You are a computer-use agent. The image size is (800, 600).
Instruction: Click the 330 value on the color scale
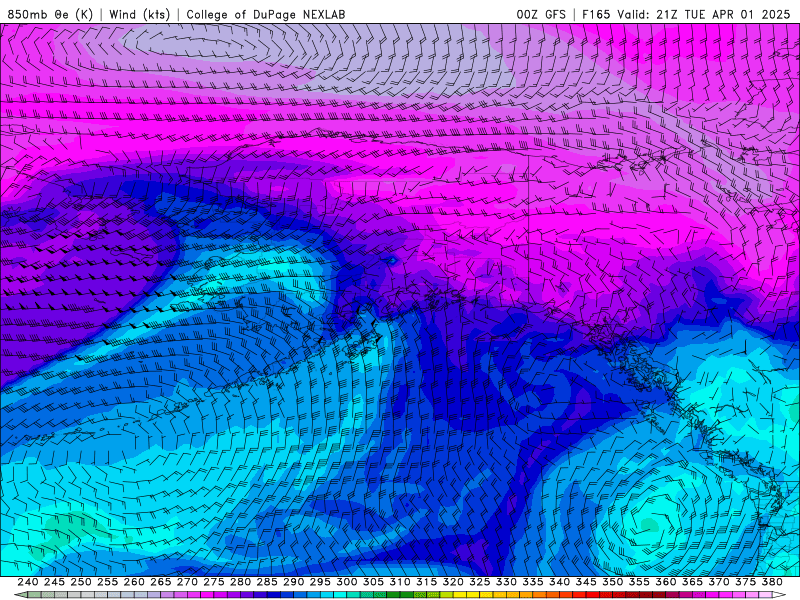coord(506,582)
